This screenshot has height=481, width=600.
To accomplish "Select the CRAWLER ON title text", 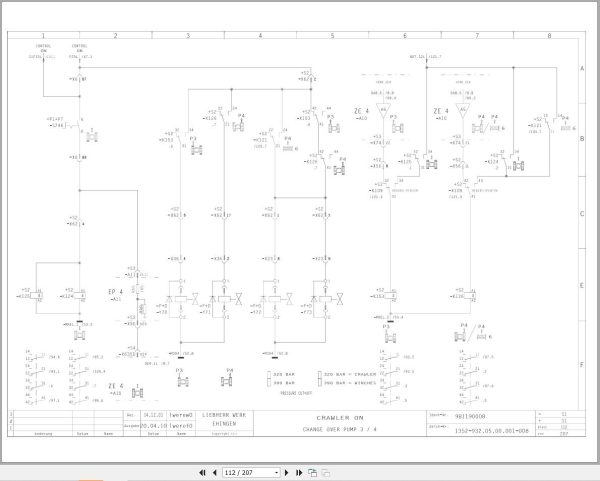I will [340, 418].
